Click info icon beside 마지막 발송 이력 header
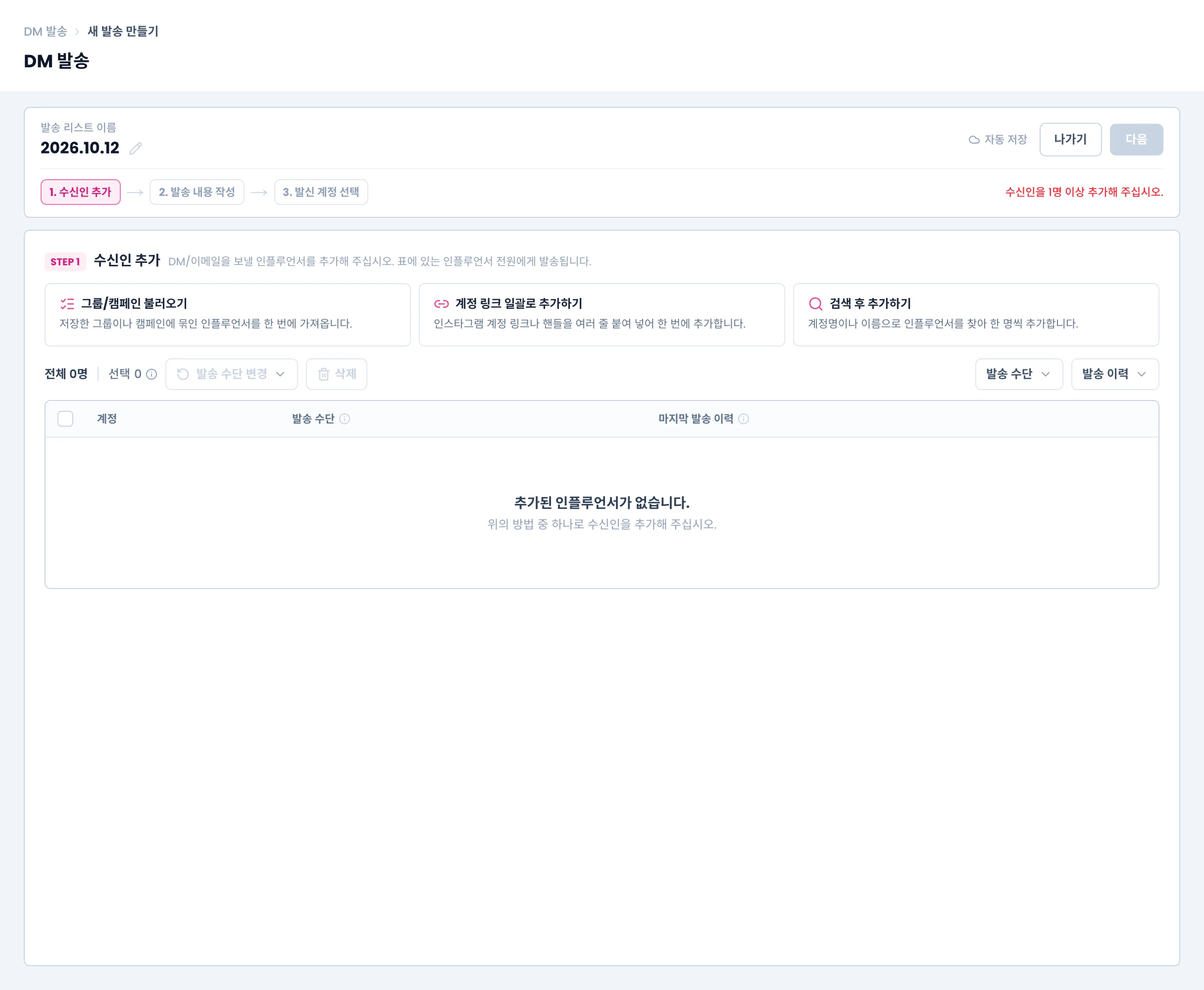Viewport: 1204px width, 990px height. (x=744, y=419)
